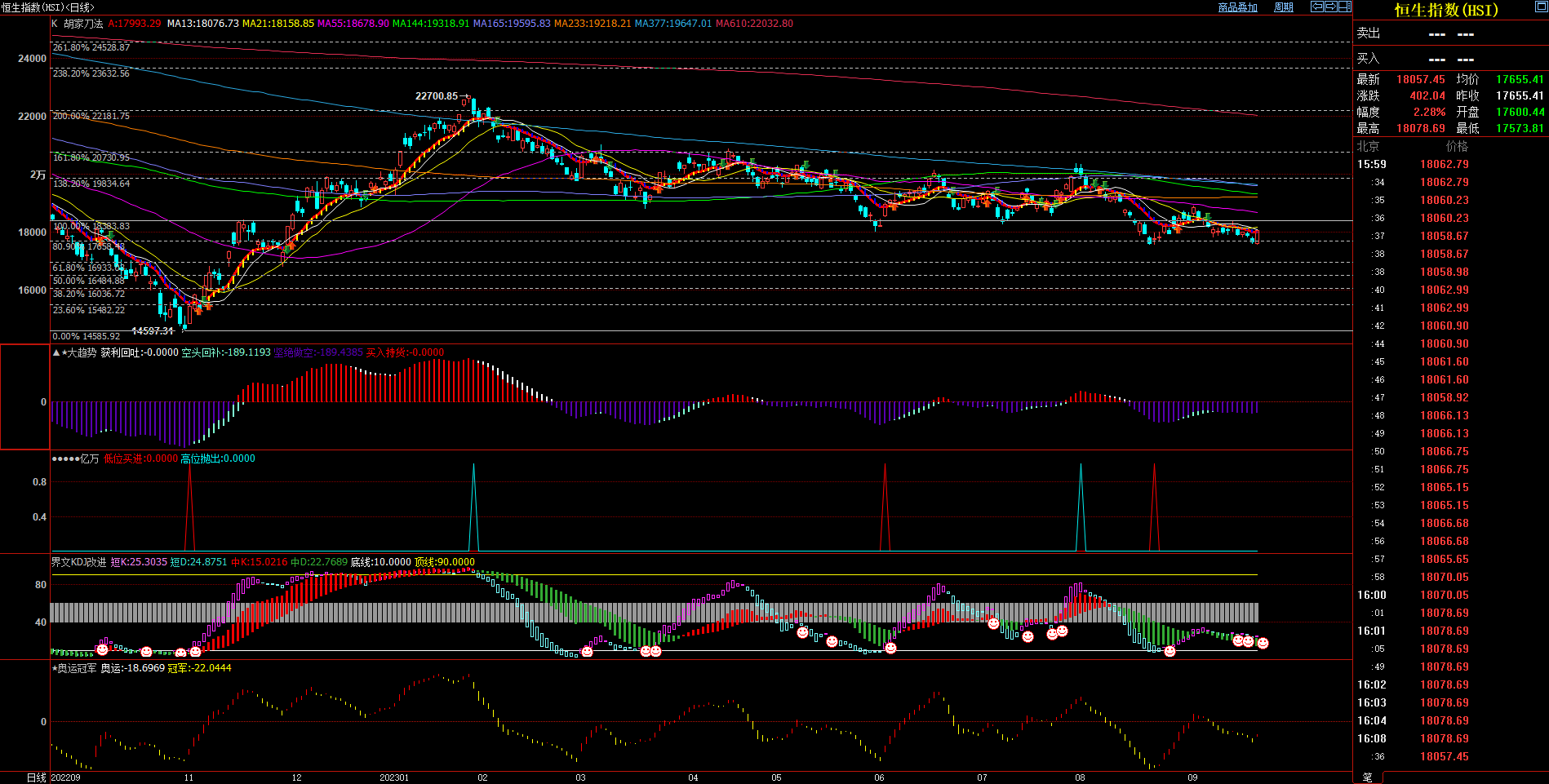Select the 笔 tab below tick list

coord(1368,777)
